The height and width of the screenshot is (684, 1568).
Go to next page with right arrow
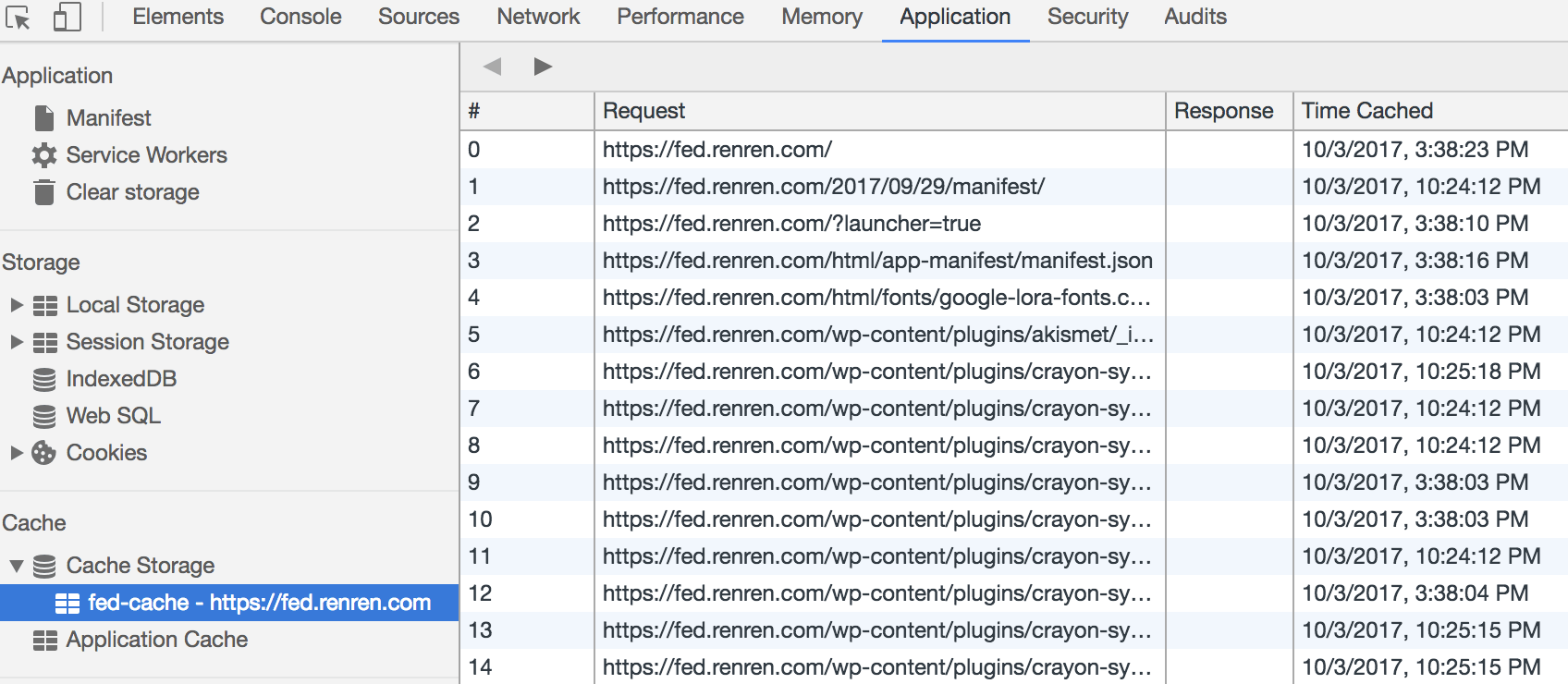543,67
